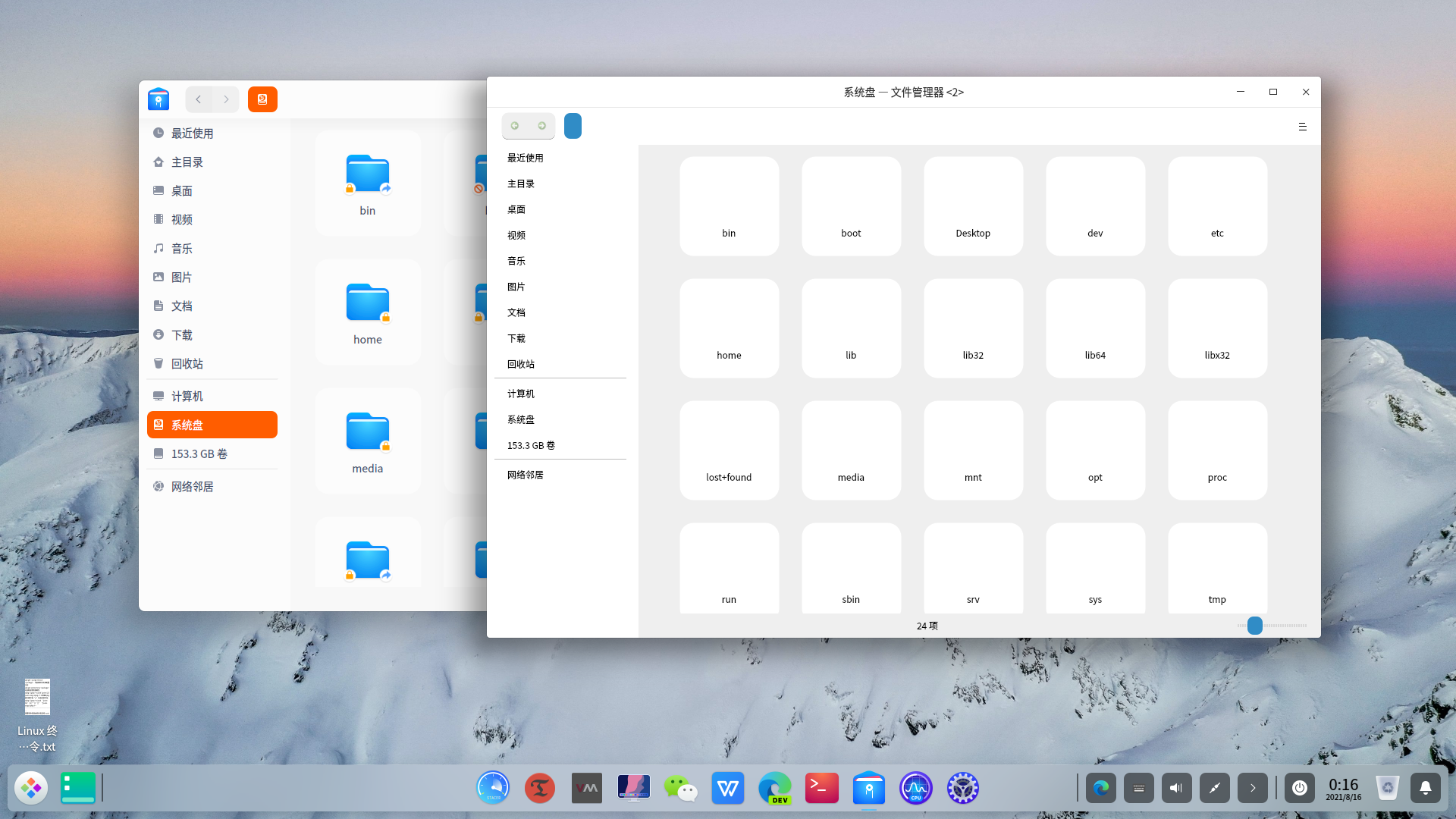Open 下载 downloads in left sidebar
The image size is (1456, 819).
click(x=182, y=334)
